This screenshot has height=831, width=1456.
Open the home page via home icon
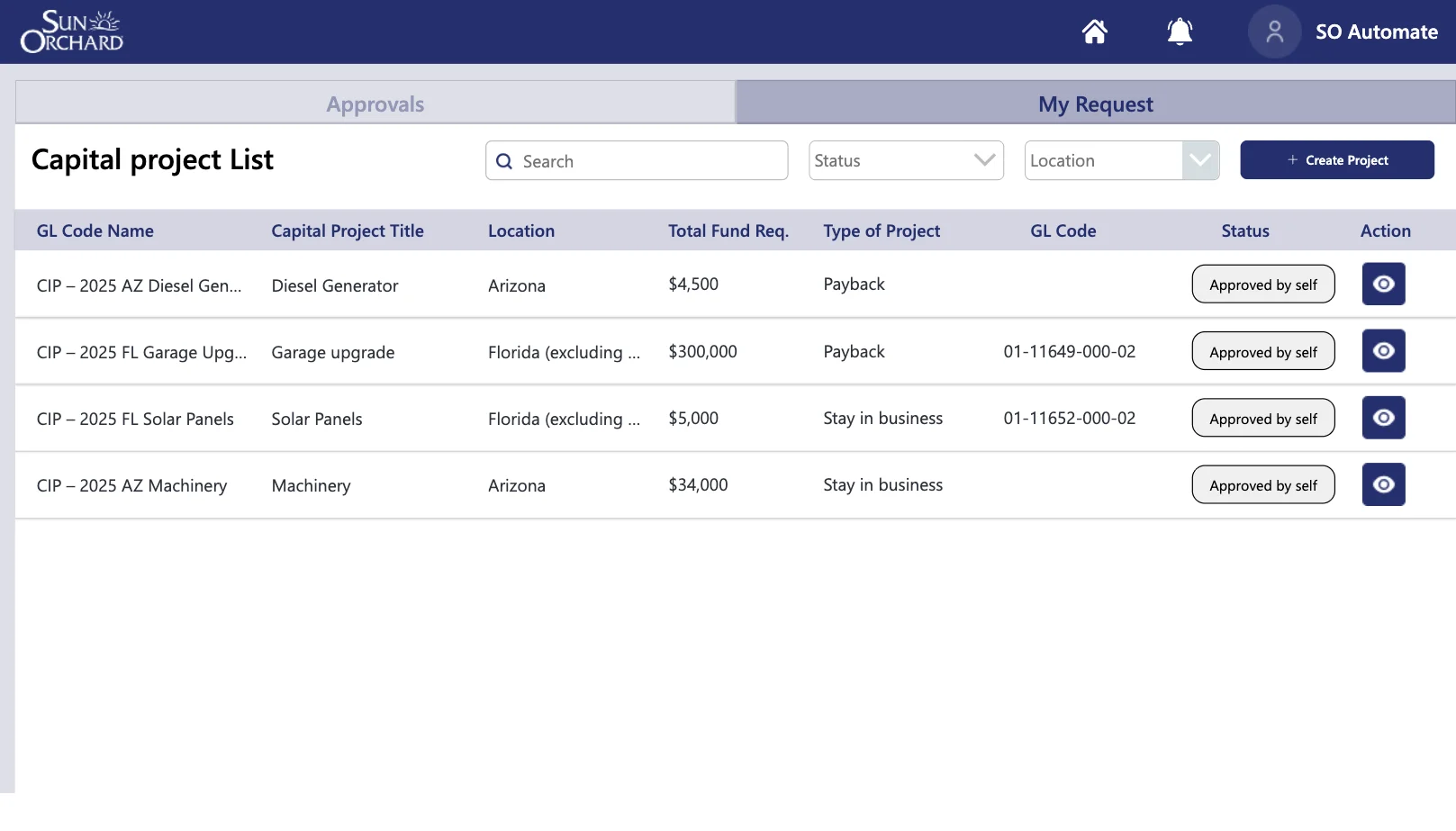point(1094,32)
